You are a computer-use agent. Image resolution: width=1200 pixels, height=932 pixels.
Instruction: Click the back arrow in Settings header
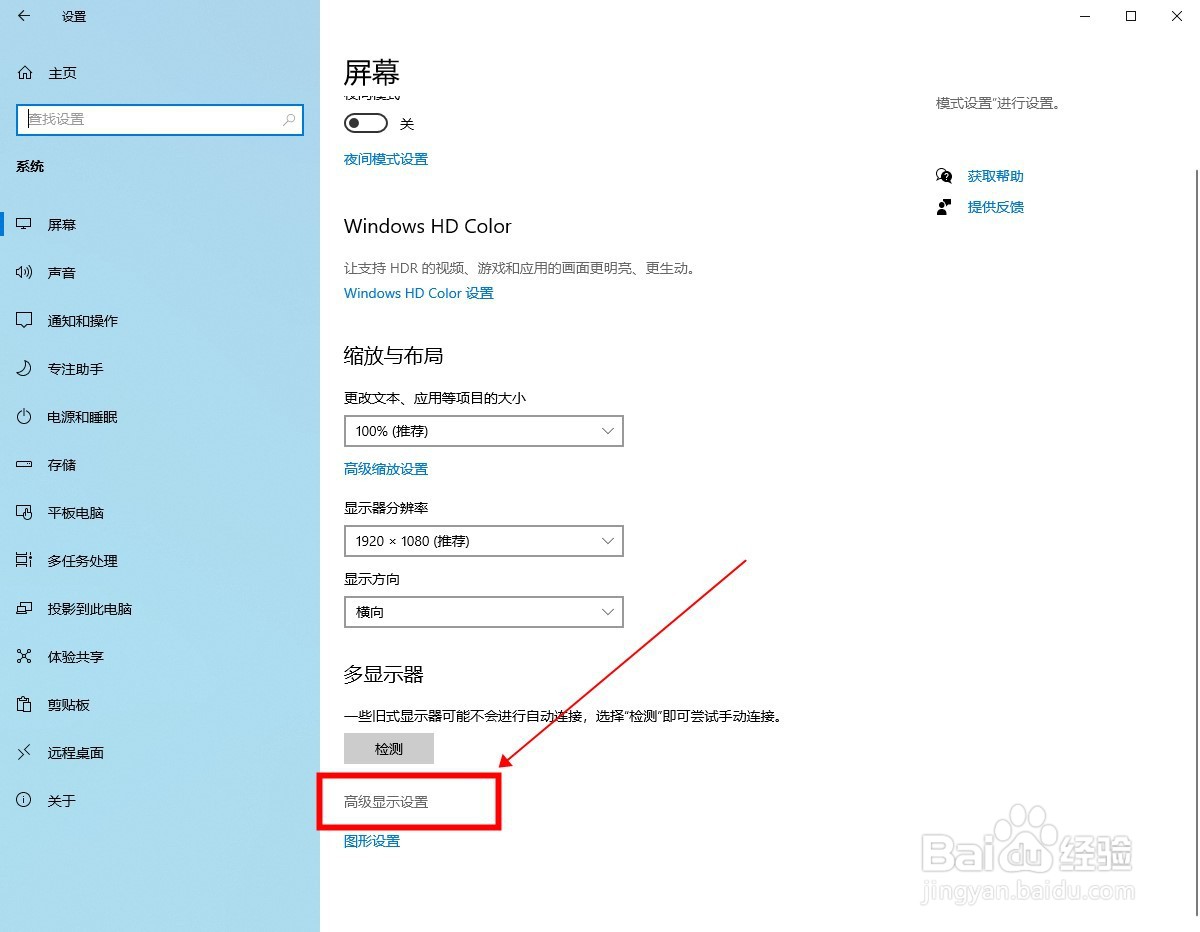click(x=24, y=16)
